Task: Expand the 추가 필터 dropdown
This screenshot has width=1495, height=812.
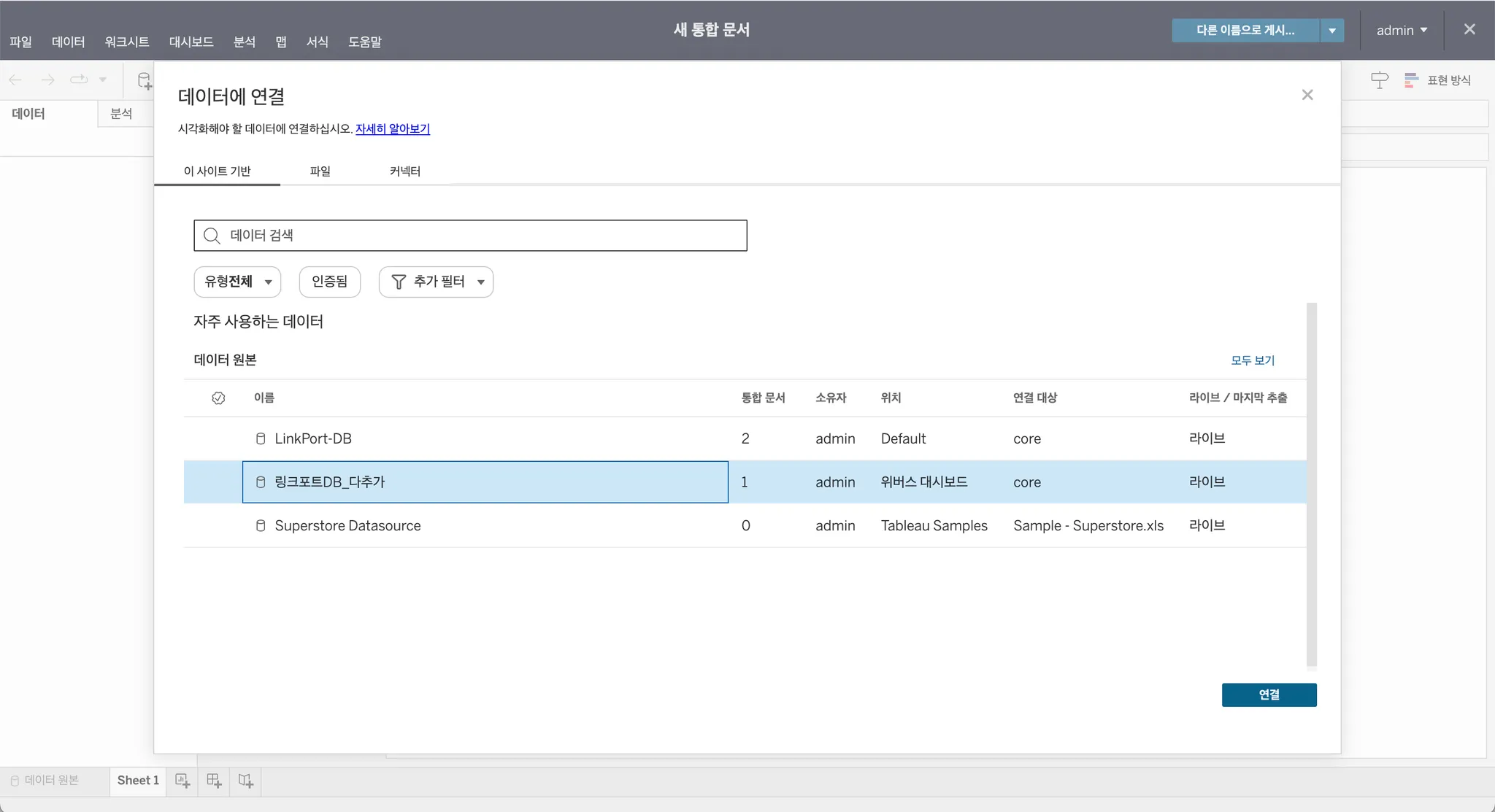Action: pyautogui.click(x=436, y=282)
